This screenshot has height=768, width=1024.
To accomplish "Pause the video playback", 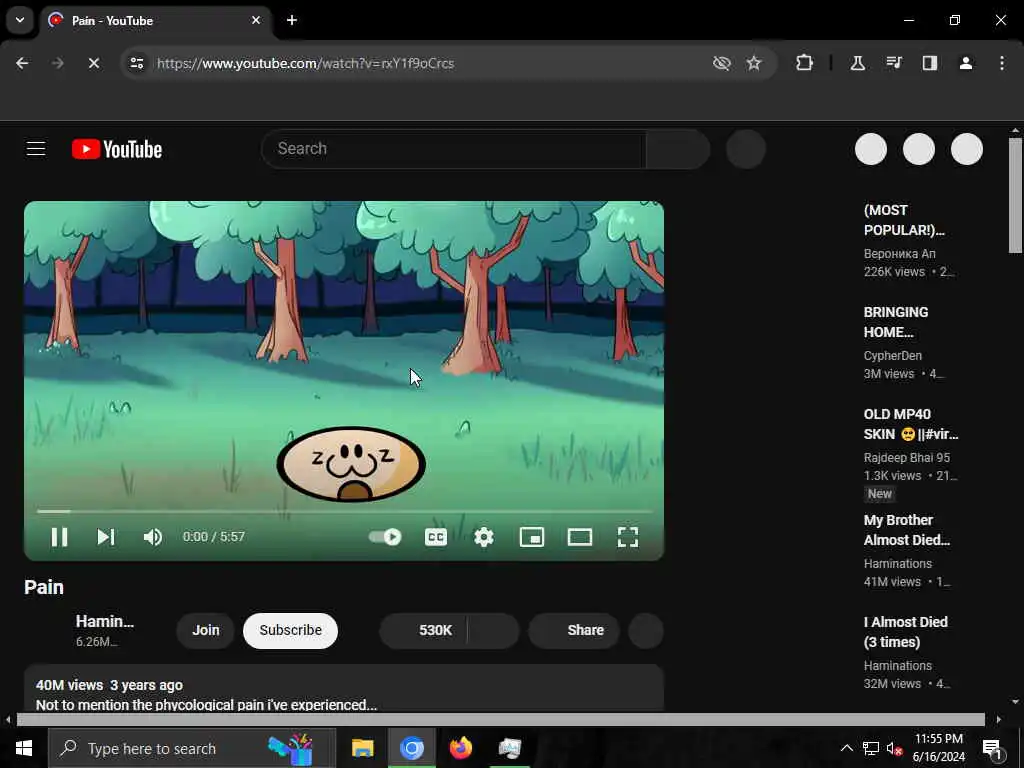I will pos(59,537).
